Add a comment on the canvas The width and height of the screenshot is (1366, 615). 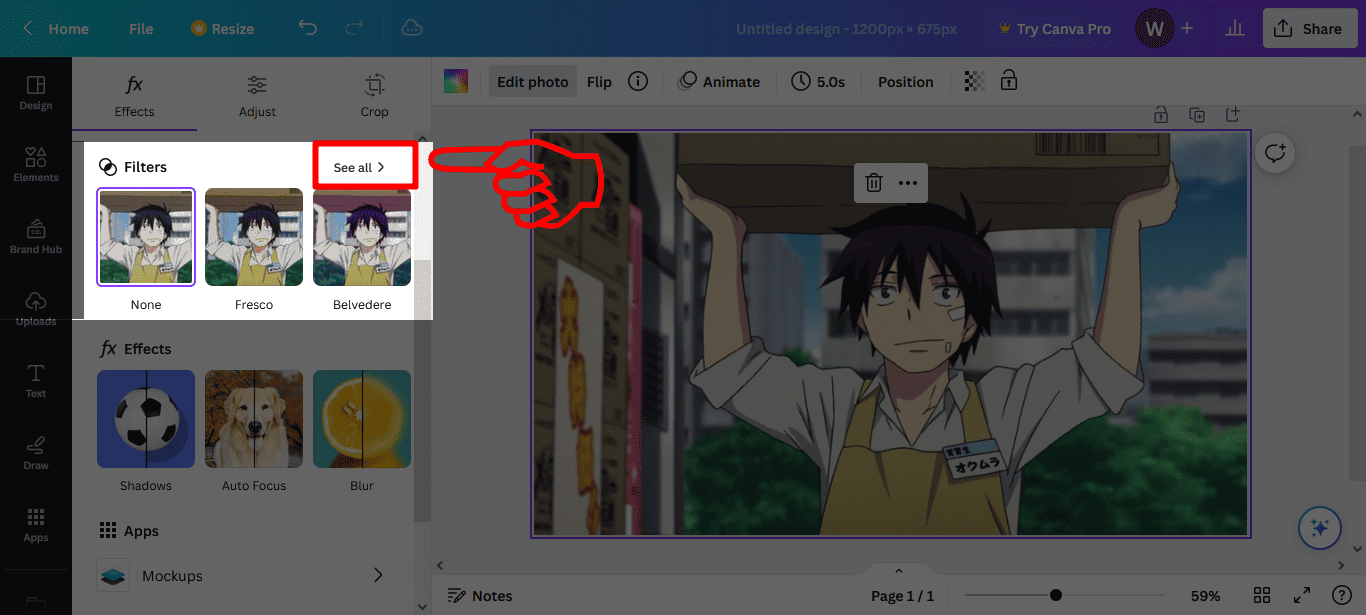[x=1275, y=153]
